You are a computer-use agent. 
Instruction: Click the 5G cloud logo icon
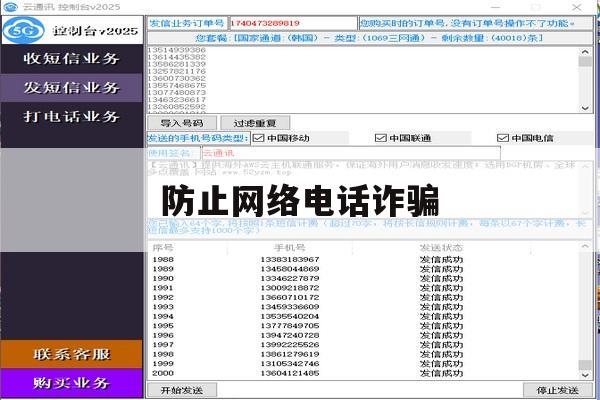click(23, 30)
